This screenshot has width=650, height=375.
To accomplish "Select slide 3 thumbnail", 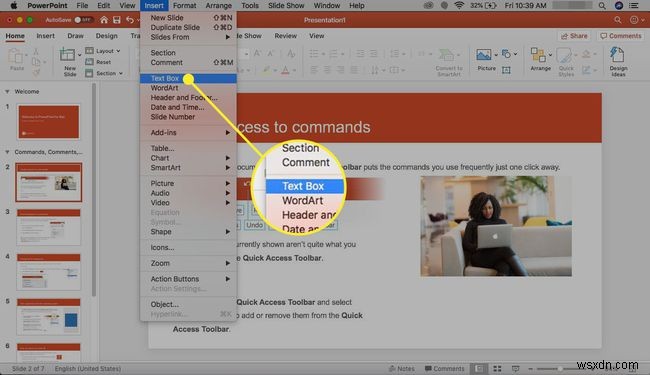I will pyautogui.click(x=49, y=227).
